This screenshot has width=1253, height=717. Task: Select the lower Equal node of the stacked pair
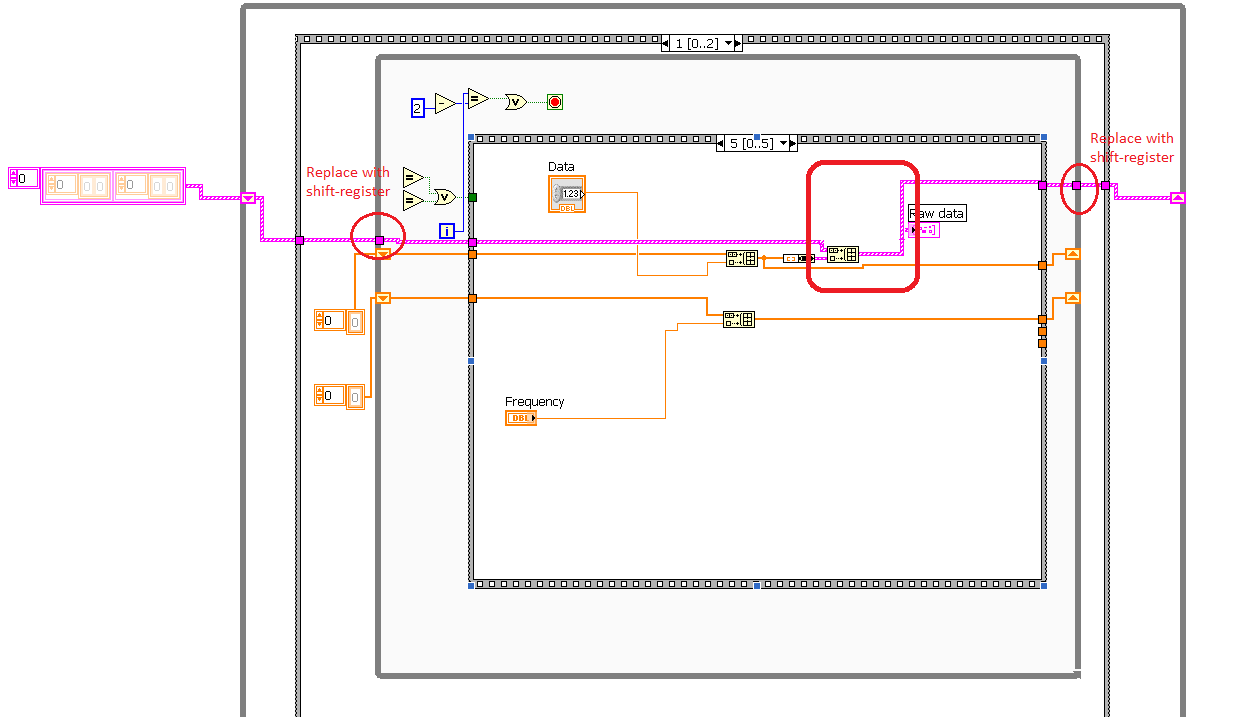(413, 200)
